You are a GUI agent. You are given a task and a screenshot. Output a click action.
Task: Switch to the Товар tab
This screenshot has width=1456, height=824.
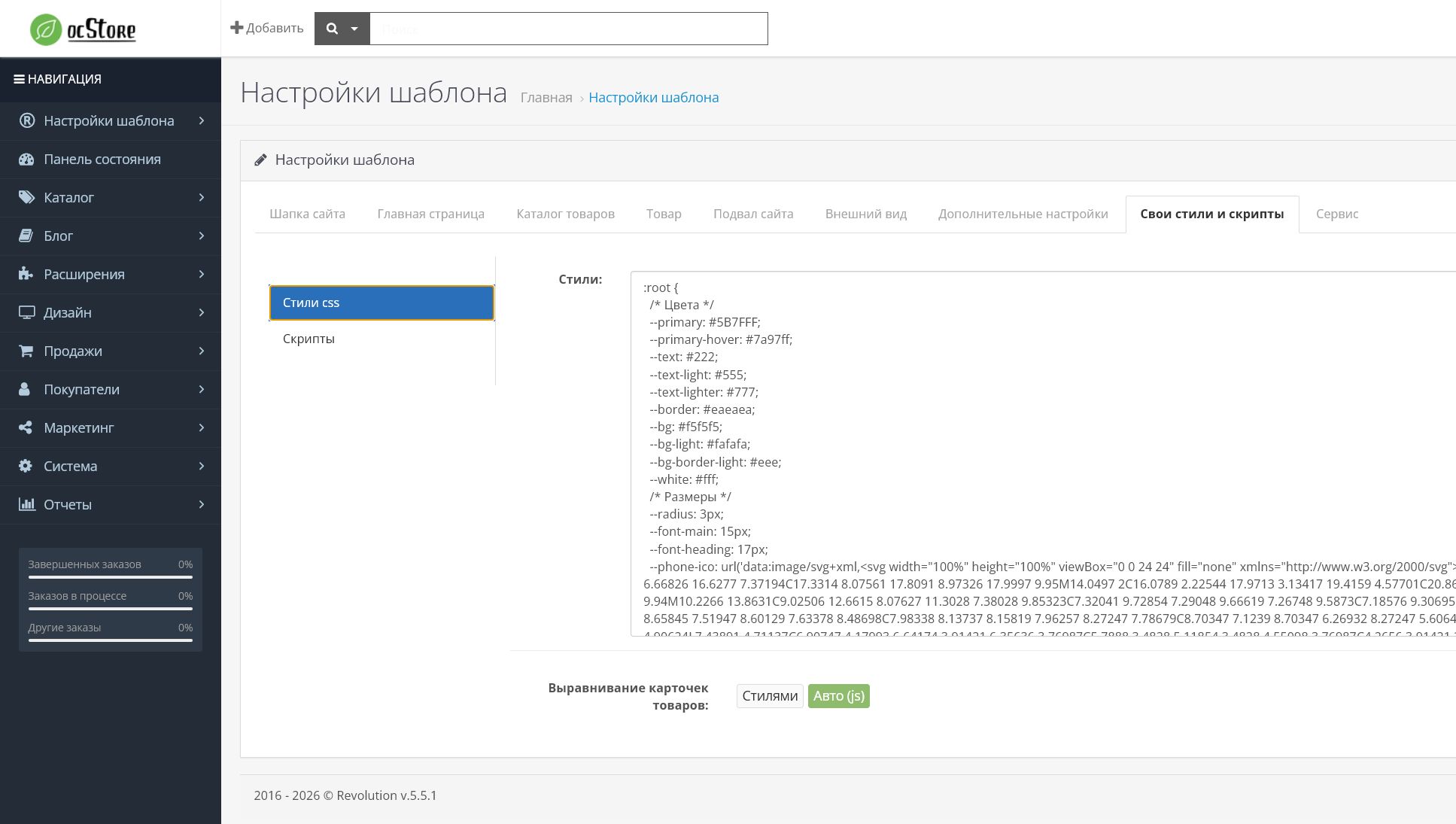(664, 214)
